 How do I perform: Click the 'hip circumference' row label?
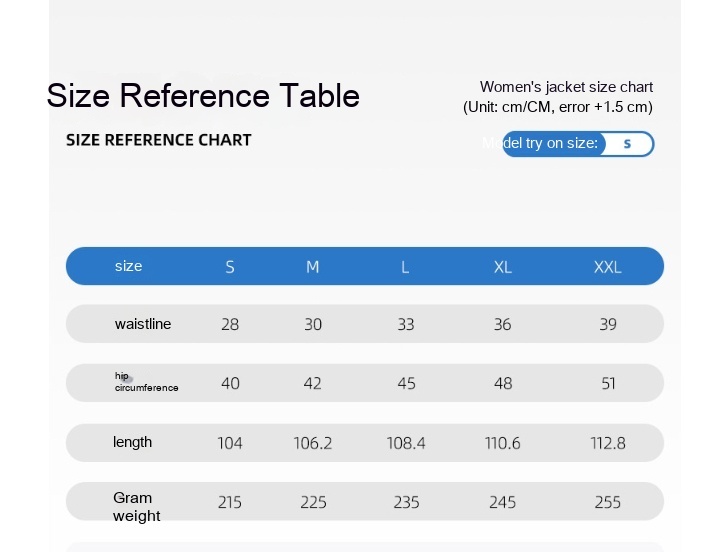(x=146, y=382)
